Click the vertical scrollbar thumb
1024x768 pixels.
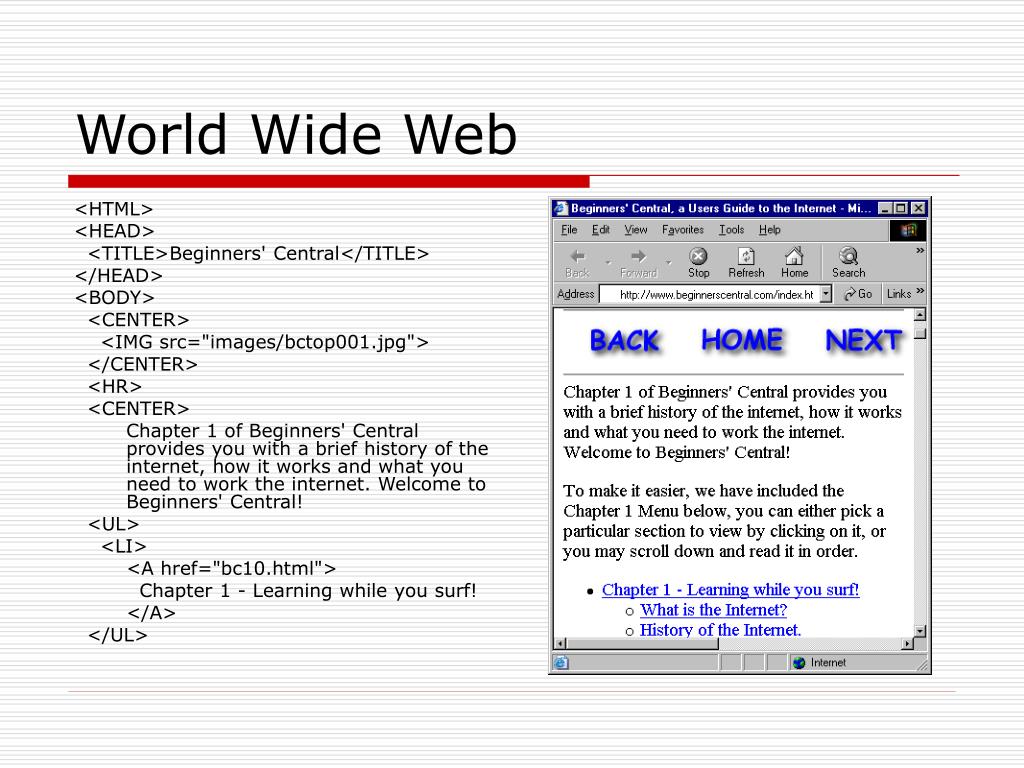pos(920,334)
